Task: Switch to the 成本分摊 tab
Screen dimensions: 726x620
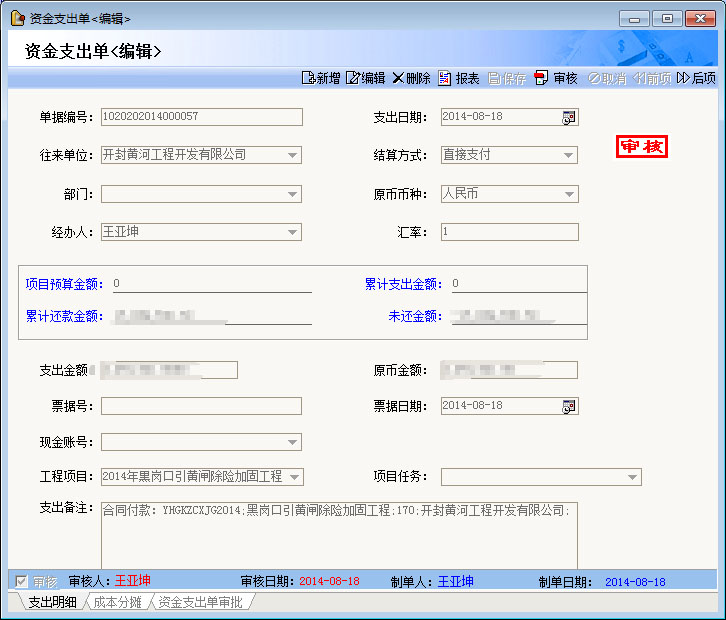Action: 118,602
